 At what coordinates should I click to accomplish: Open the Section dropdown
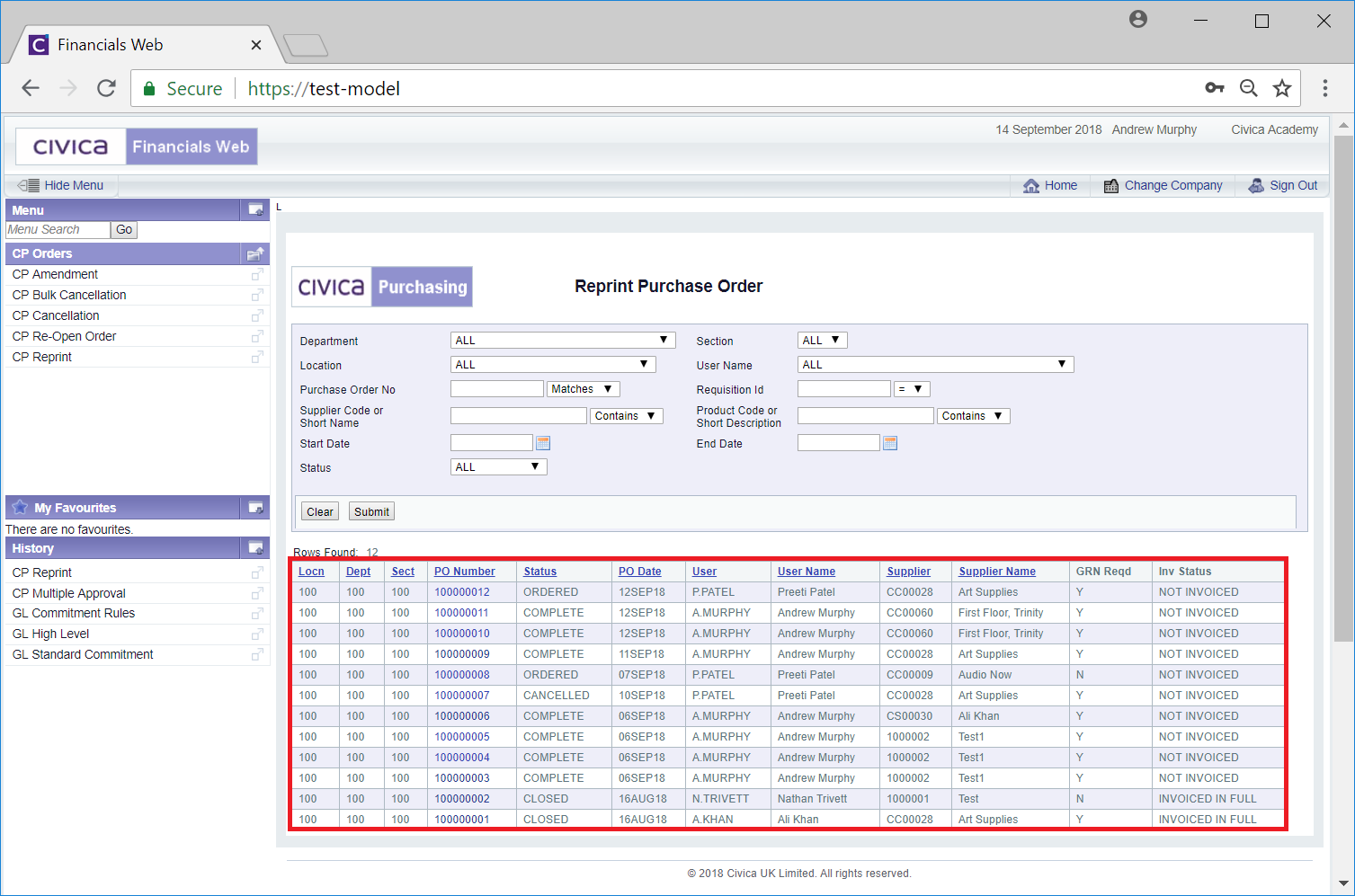823,341
